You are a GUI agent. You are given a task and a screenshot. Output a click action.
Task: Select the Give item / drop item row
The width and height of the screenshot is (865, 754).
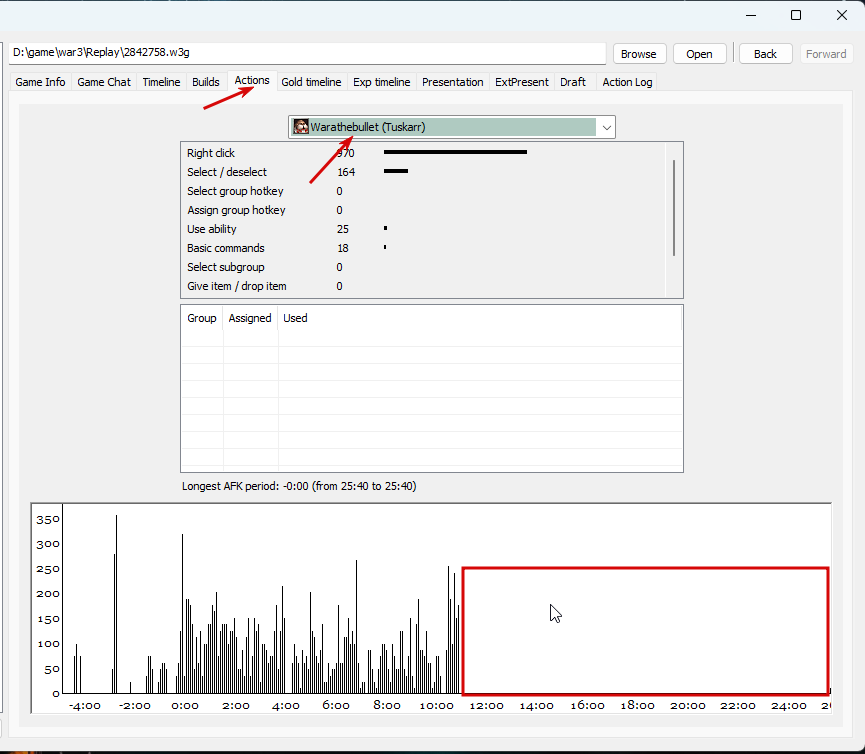pos(423,286)
